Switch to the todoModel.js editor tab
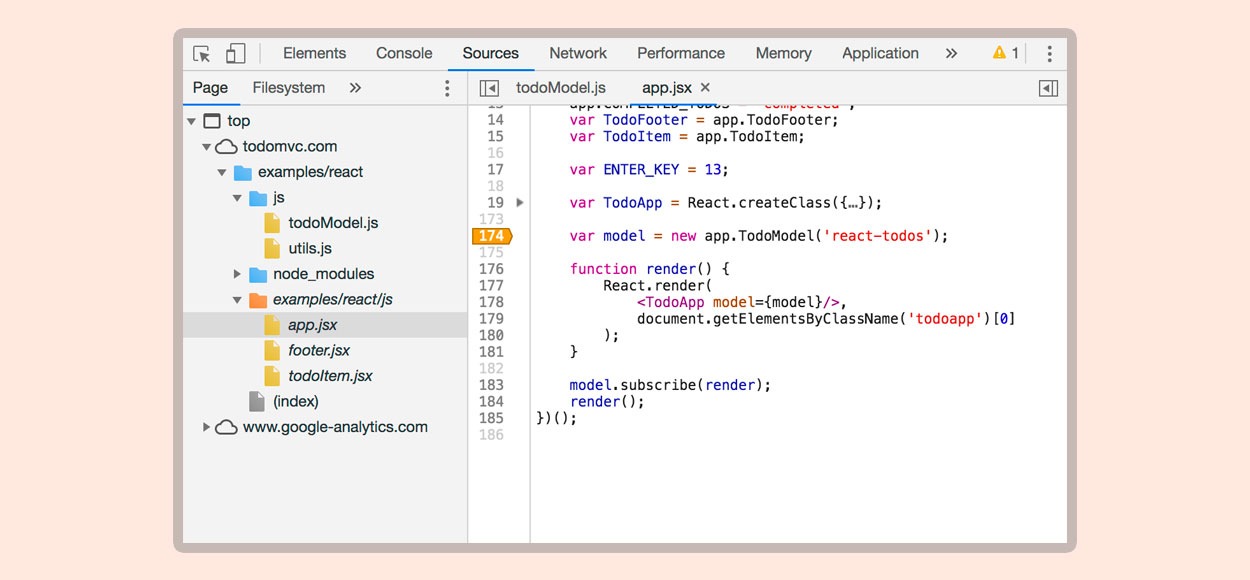Viewport: 1250px width, 580px height. click(561, 88)
